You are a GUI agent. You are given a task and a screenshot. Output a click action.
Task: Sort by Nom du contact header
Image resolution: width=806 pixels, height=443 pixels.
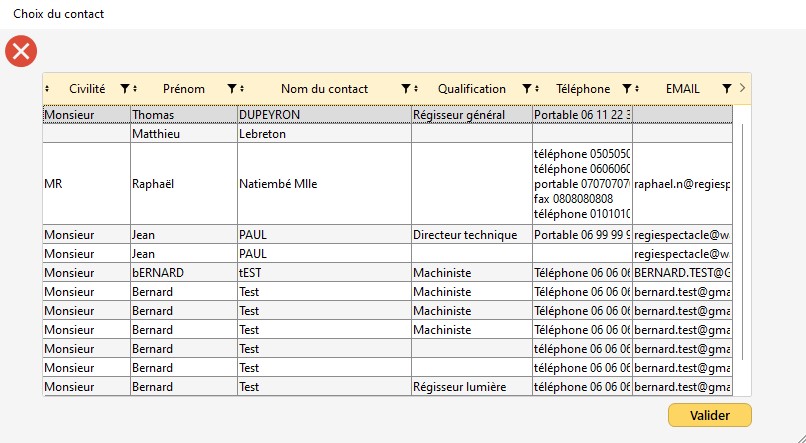click(x=324, y=89)
